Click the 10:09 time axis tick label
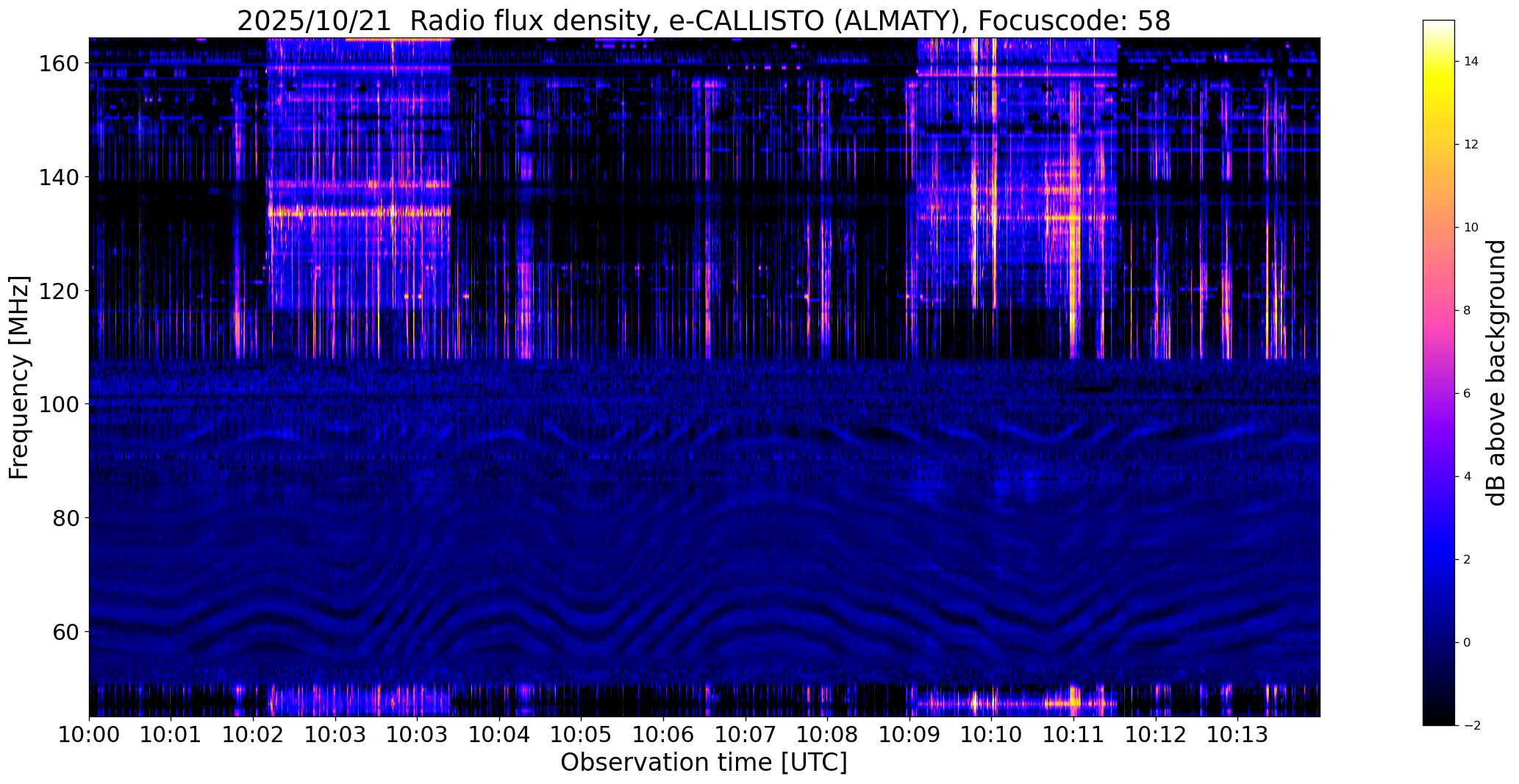The height and width of the screenshot is (784, 1519). (x=909, y=735)
